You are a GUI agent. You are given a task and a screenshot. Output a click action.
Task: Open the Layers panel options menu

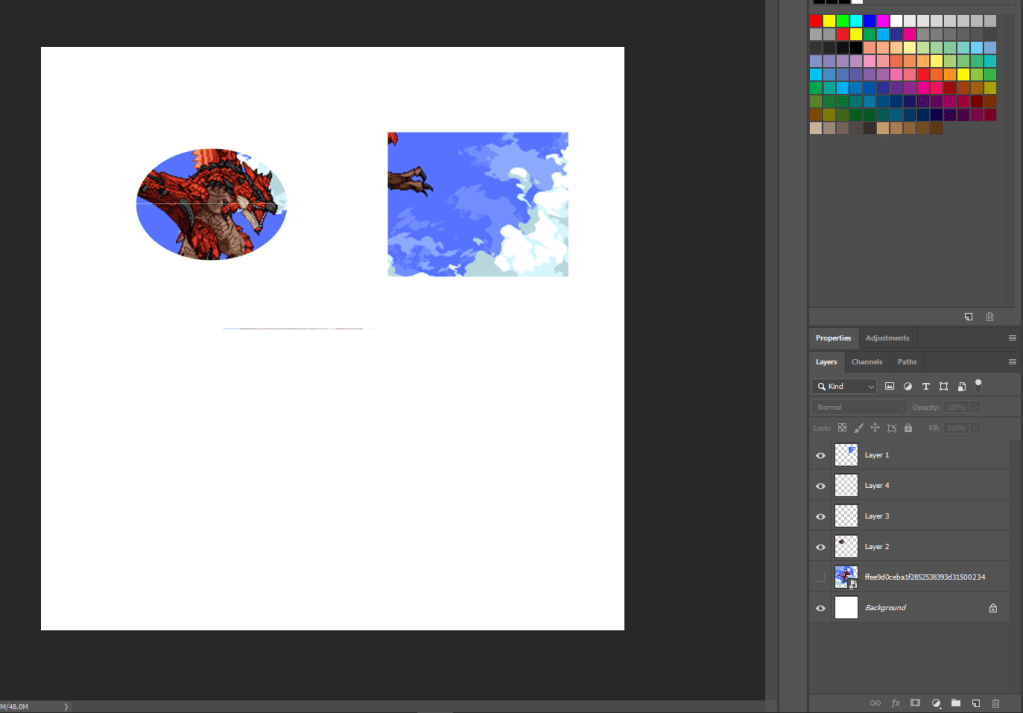click(1012, 361)
